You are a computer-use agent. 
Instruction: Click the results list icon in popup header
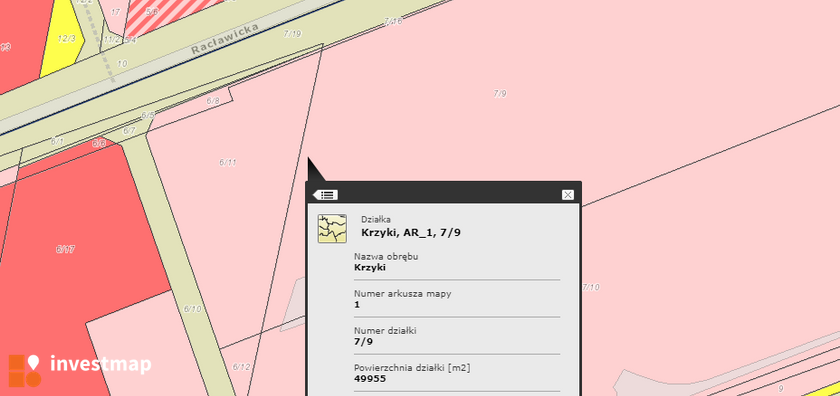pos(325,195)
